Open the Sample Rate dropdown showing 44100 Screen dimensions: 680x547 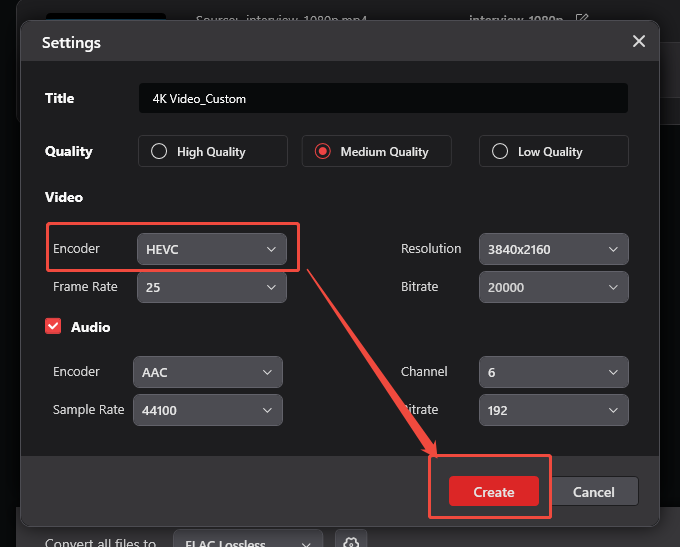208,410
